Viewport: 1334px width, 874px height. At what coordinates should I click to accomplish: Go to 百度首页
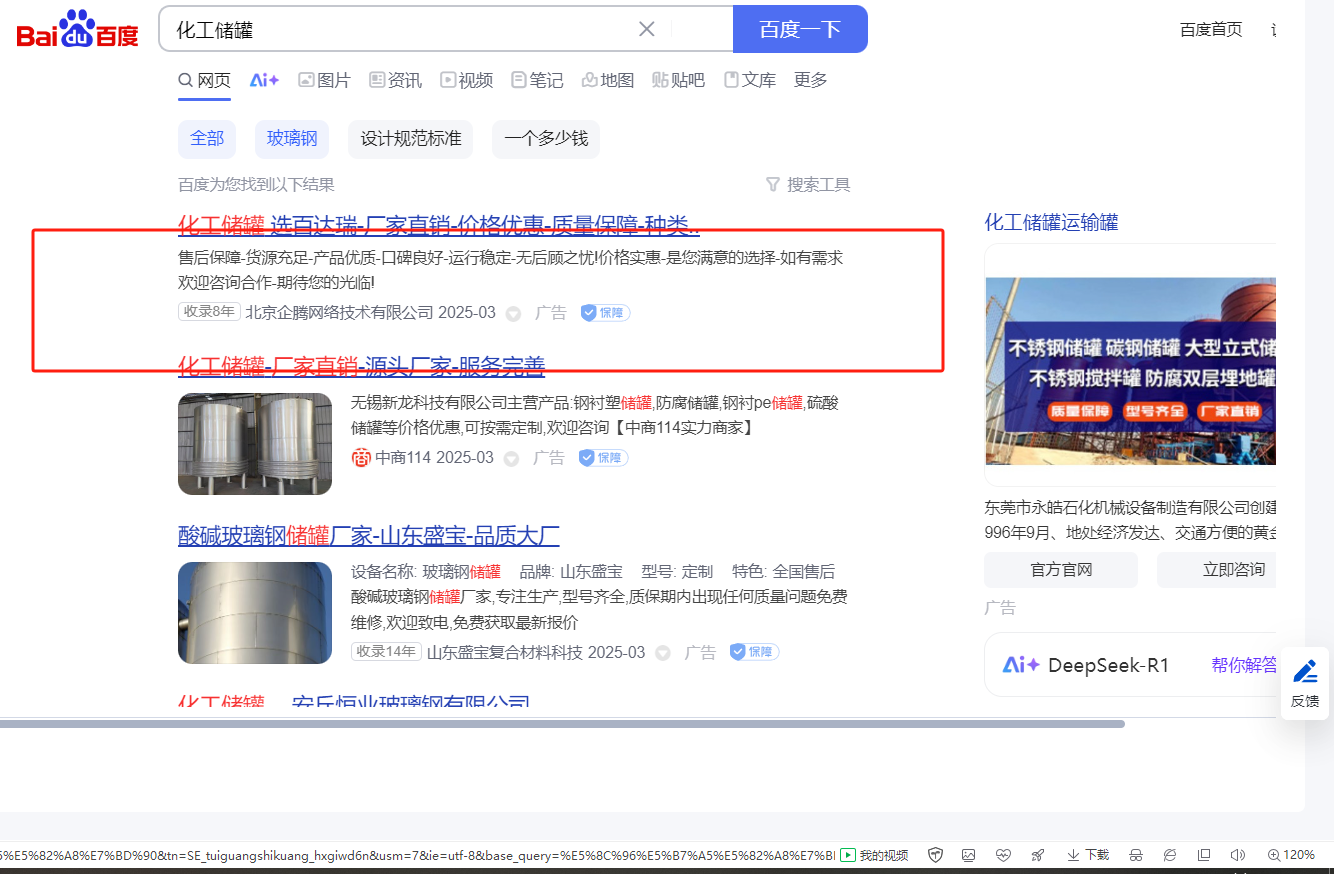point(1211,30)
